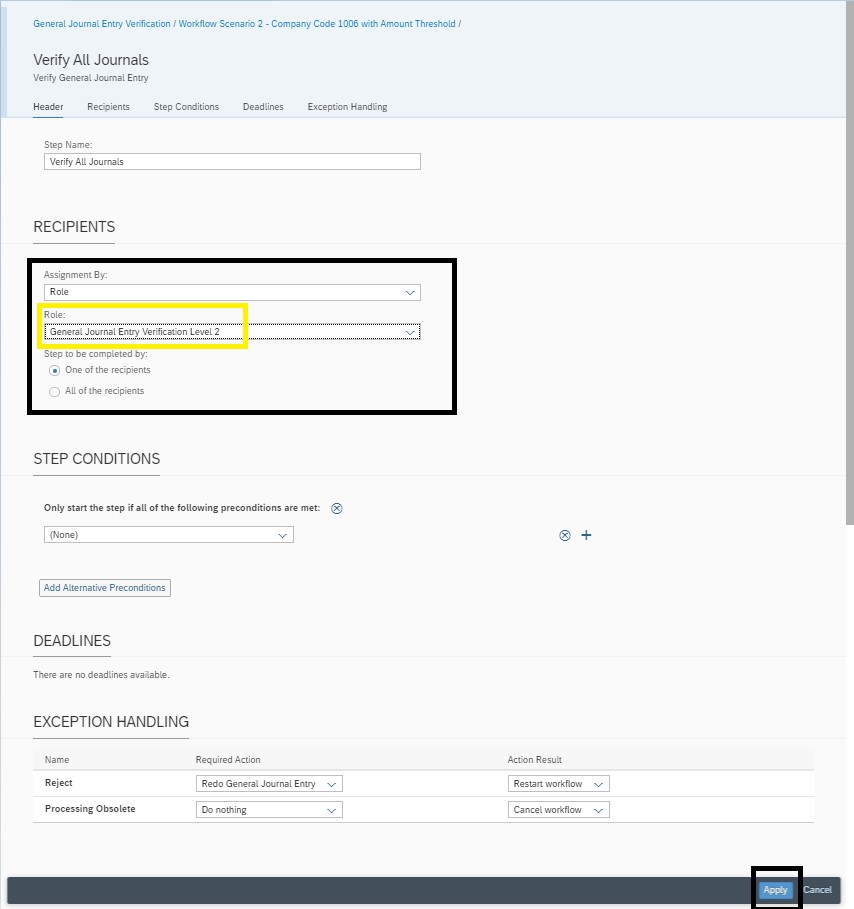Open the Role dropdown for Verification Level 2
The width and height of the screenshot is (854, 909).
232,332
